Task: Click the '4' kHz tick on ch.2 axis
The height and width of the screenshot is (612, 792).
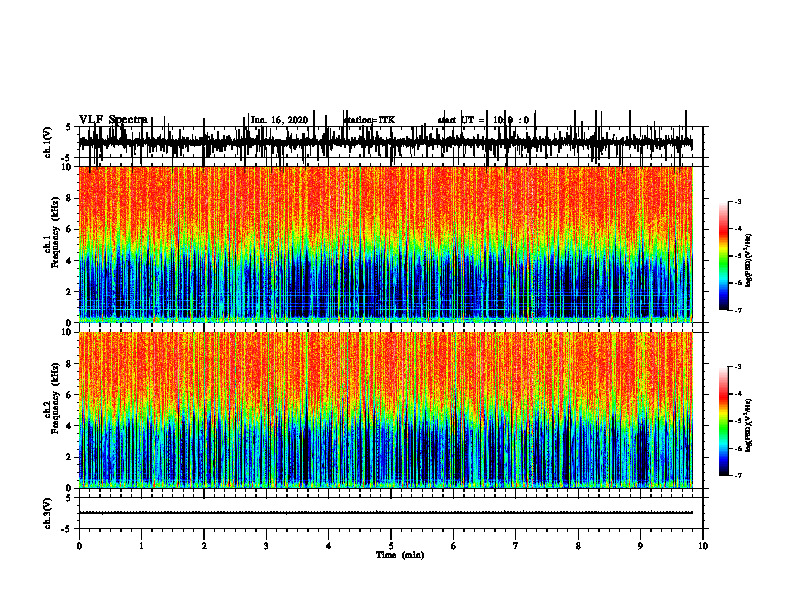Action: pyautogui.click(x=70, y=426)
